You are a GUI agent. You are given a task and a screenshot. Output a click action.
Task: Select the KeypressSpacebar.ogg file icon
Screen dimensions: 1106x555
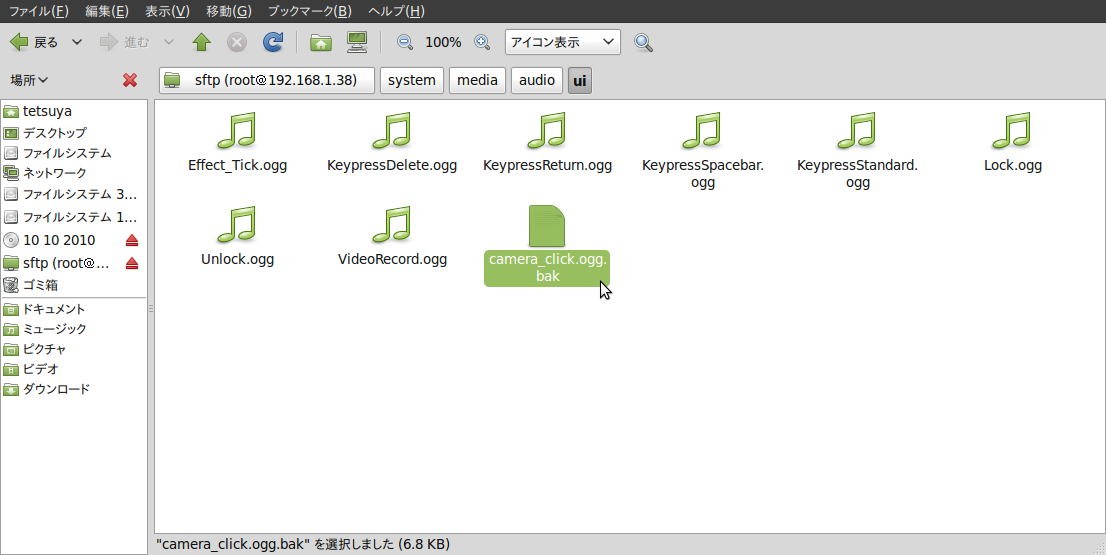703,130
